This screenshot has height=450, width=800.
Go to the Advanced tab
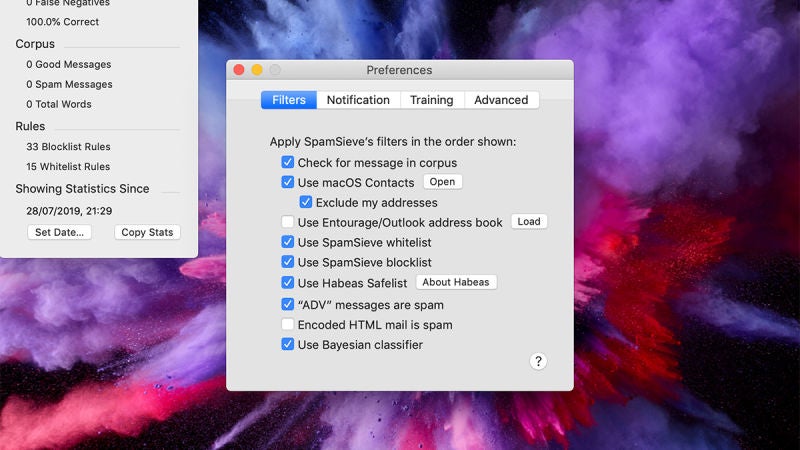[x=501, y=100]
